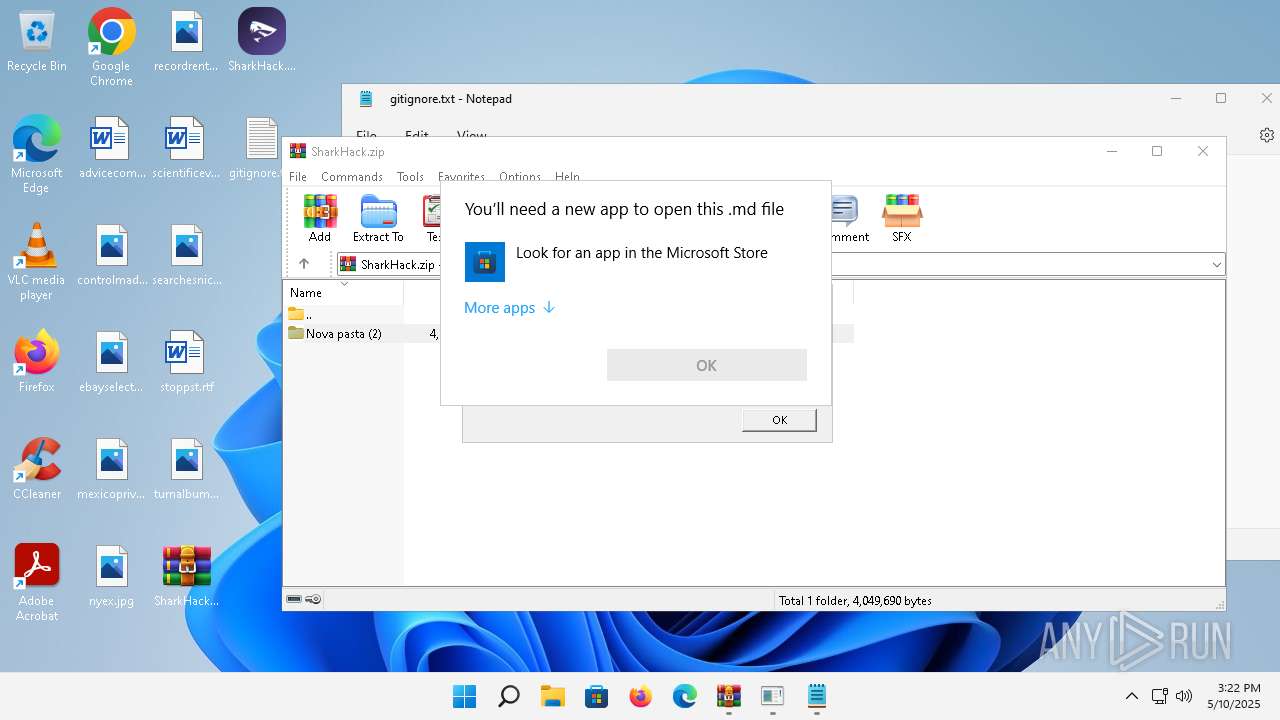Click the Comment toolbar icon
The height and width of the screenshot is (720, 1280).
[846, 219]
